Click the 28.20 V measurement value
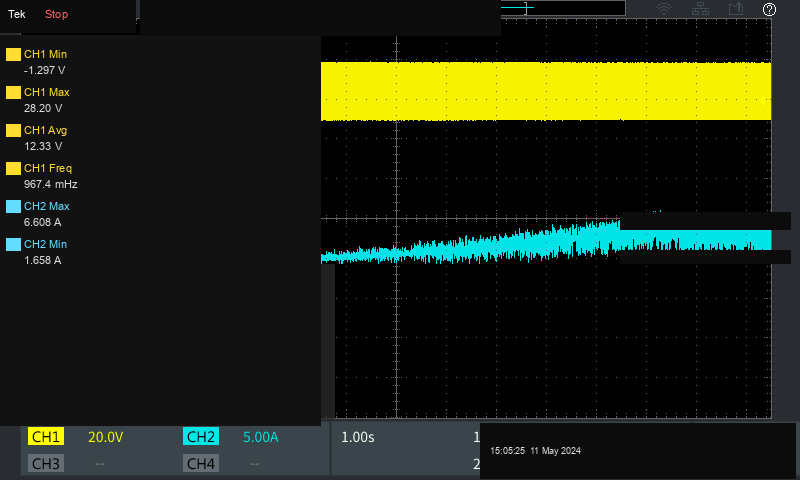 pyautogui.click(x=43, y=108)
